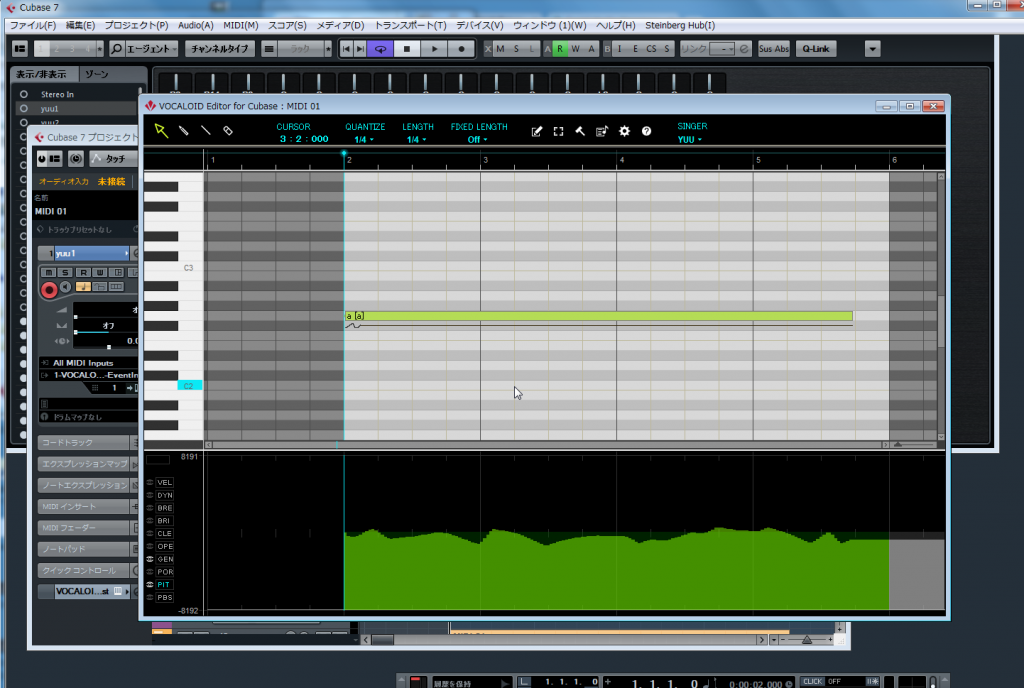Screen dimensions: 1024x688
Task: Toggle visibility circle for yuu1 channel
Action: tap(24, 108)
